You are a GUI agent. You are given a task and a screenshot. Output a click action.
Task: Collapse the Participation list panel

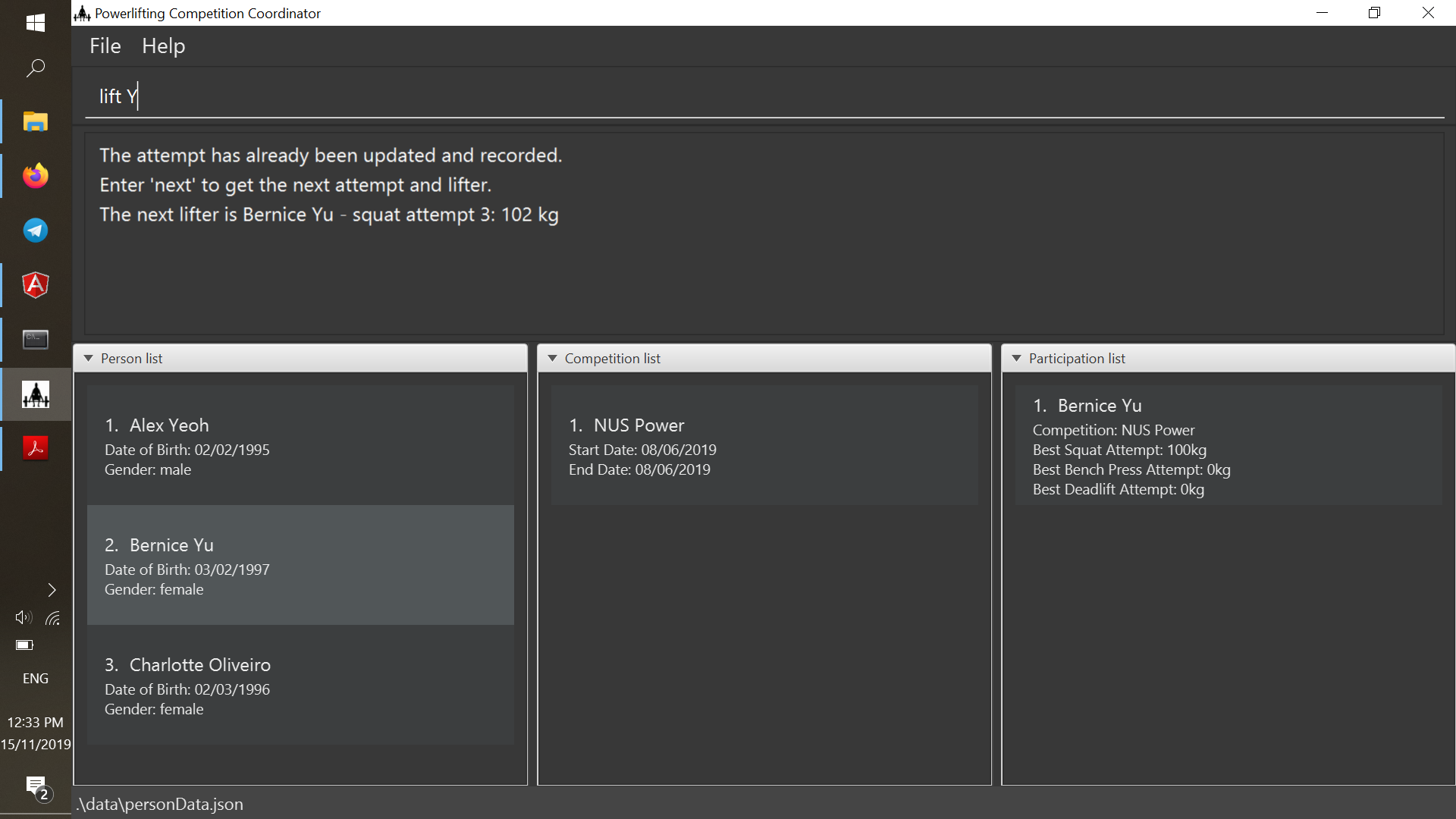(x=1017, y=359)
